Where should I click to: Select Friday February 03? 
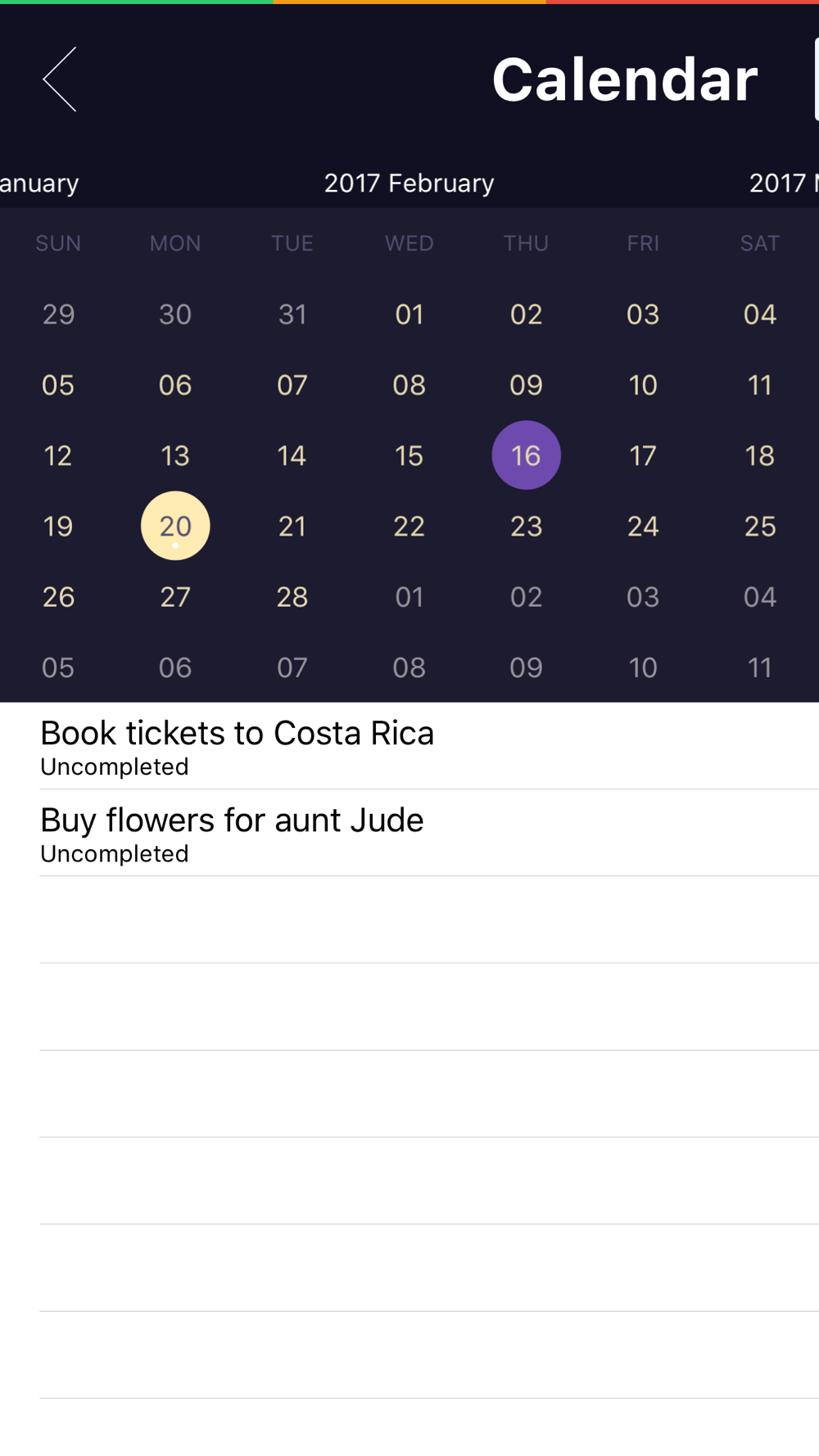tap(643, 314)
